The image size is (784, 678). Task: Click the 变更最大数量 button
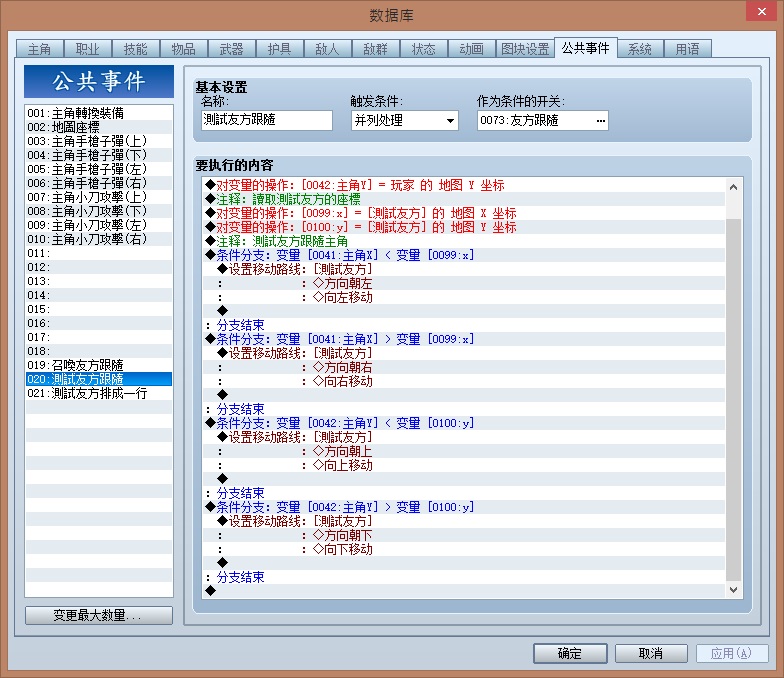click(x=99, y=615)
